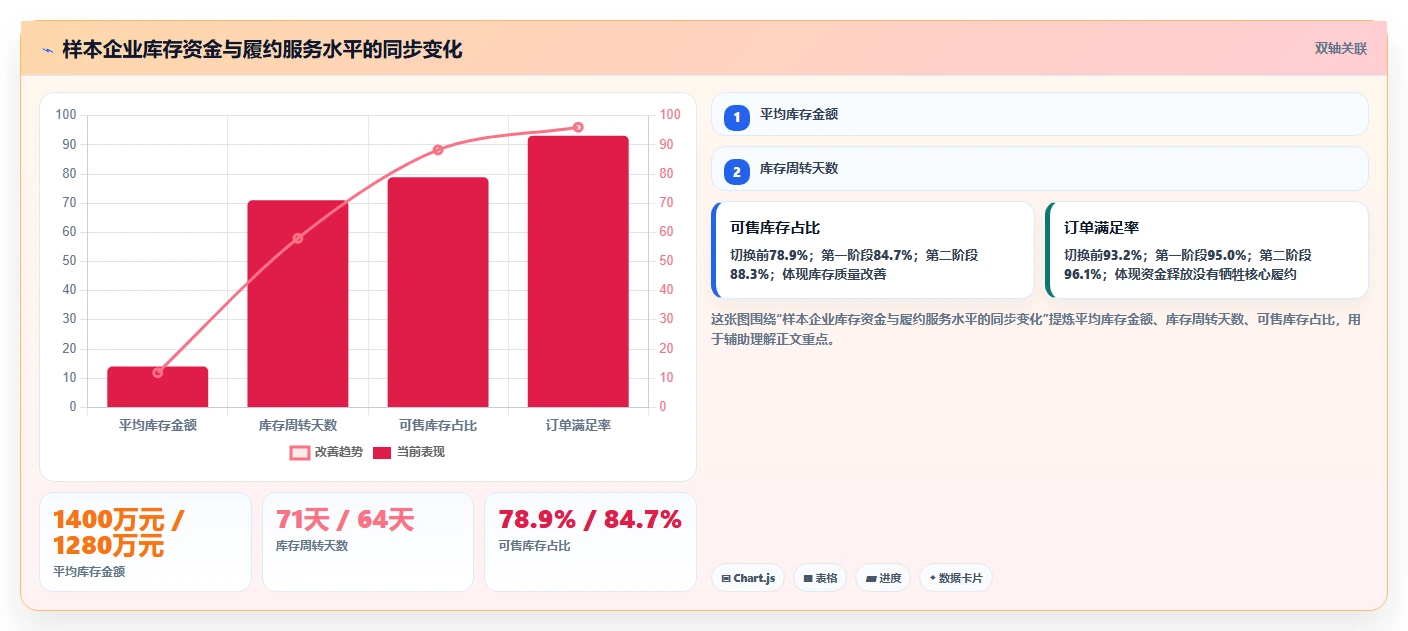Select numbered item 2 库存周转天数
1408x631 pixels.
pos(1039,168)
